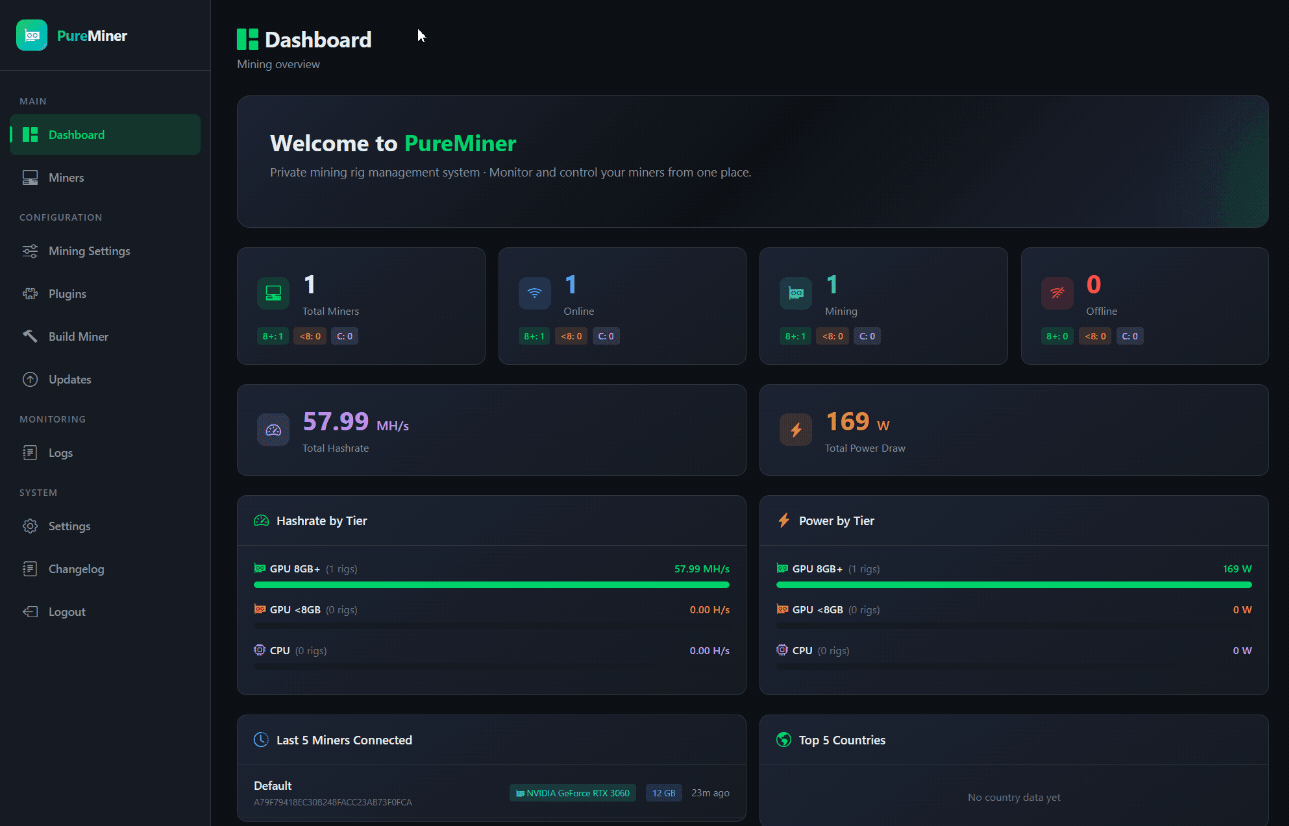The width and height of the screenshot is (1289, 826).
Task: Click the CPU chip icon in Hashrate by Tier
Action: click(260, 650)
